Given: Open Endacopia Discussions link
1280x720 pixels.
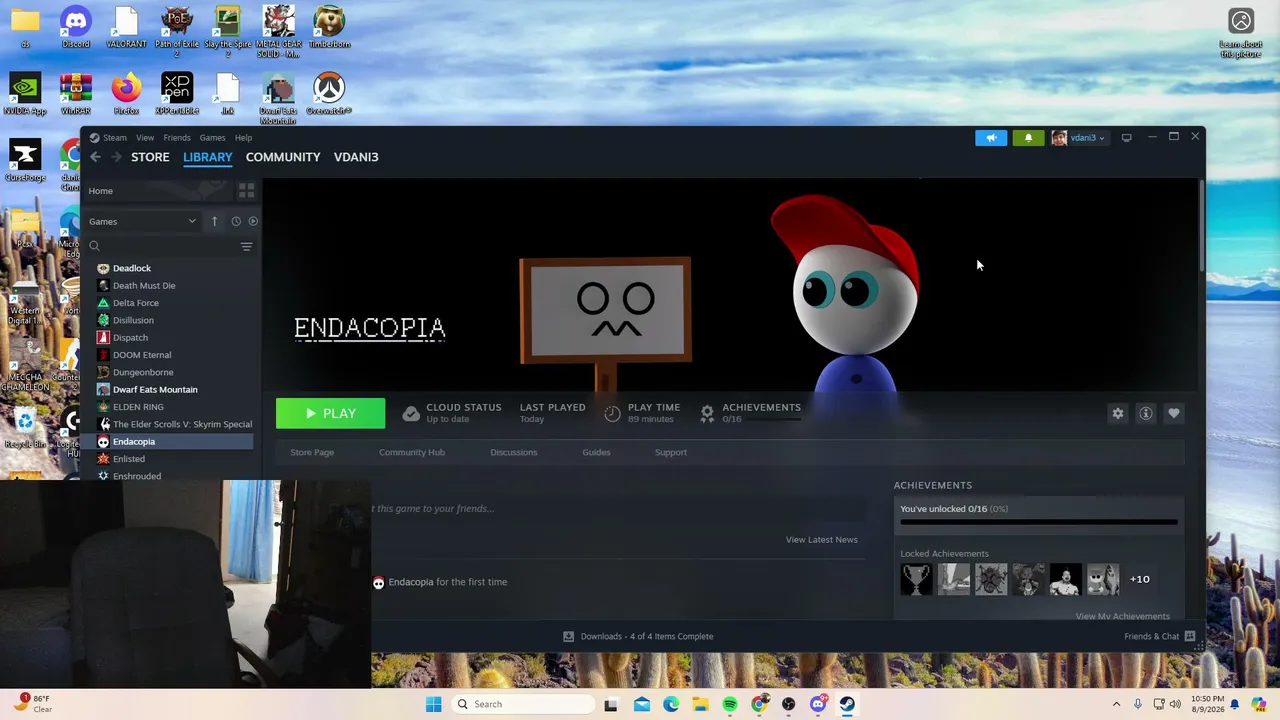Looking at the screenshot, I should [x=514, y=452].
